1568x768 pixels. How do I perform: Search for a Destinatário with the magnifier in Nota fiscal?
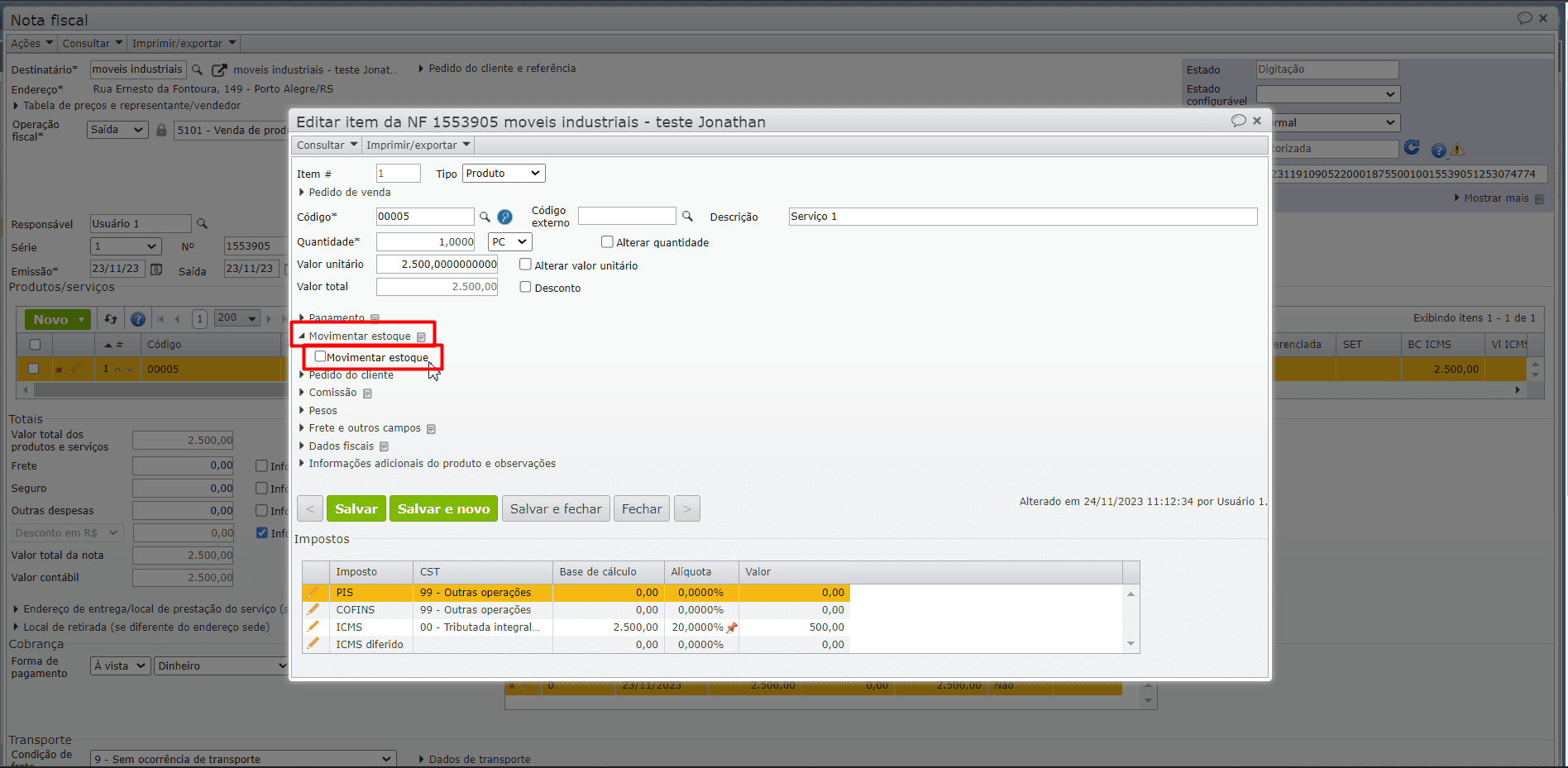(197, 69)
